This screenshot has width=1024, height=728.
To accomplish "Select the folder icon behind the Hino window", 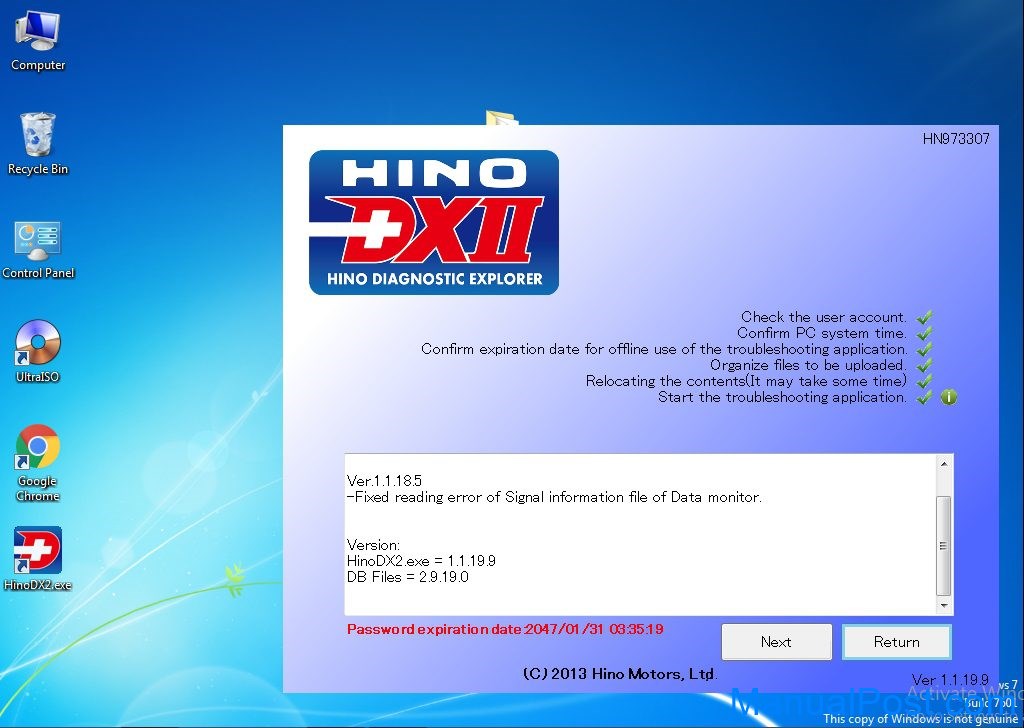I will pyautogui.click(x=501, y=118).
